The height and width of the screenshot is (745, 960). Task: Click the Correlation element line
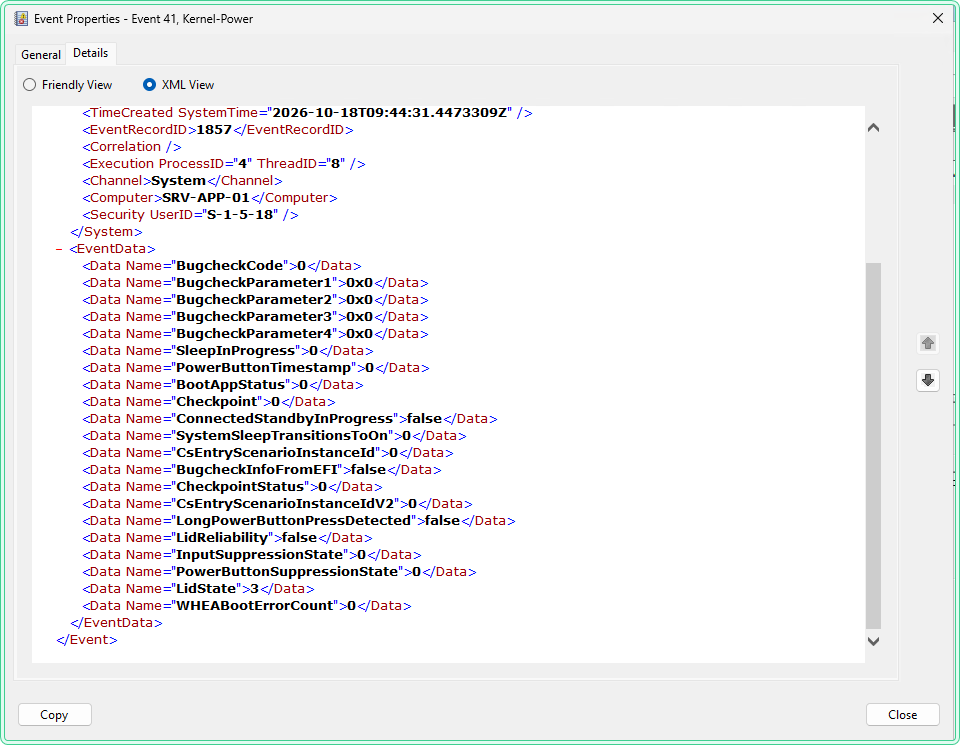(x=132, y=147)
